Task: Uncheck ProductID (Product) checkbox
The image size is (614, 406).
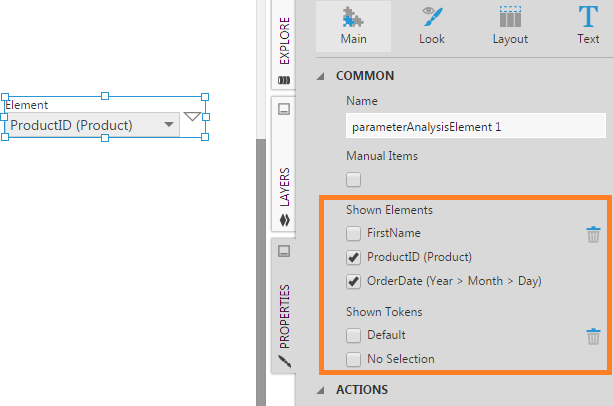Action: pos(353,257)
